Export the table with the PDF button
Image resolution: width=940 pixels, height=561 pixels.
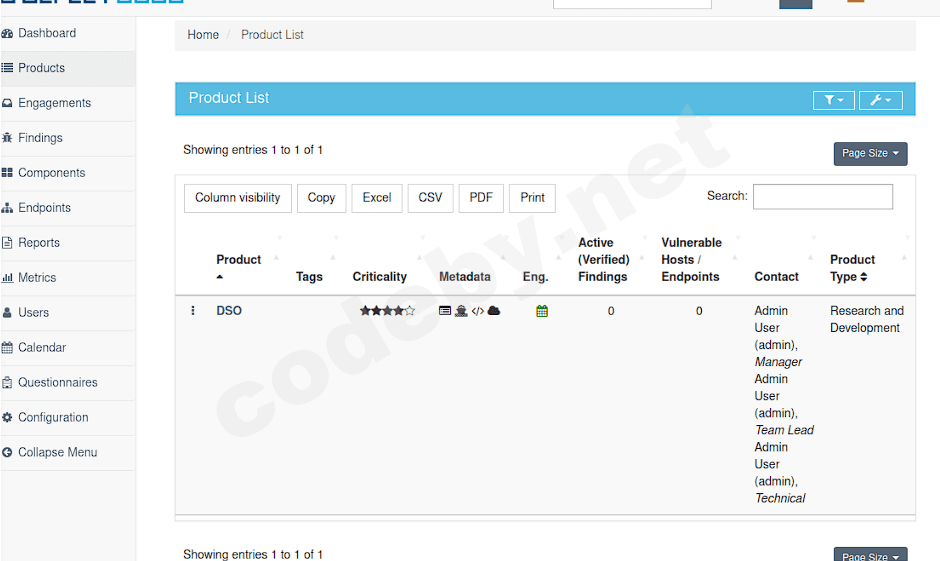click(481, 198)
